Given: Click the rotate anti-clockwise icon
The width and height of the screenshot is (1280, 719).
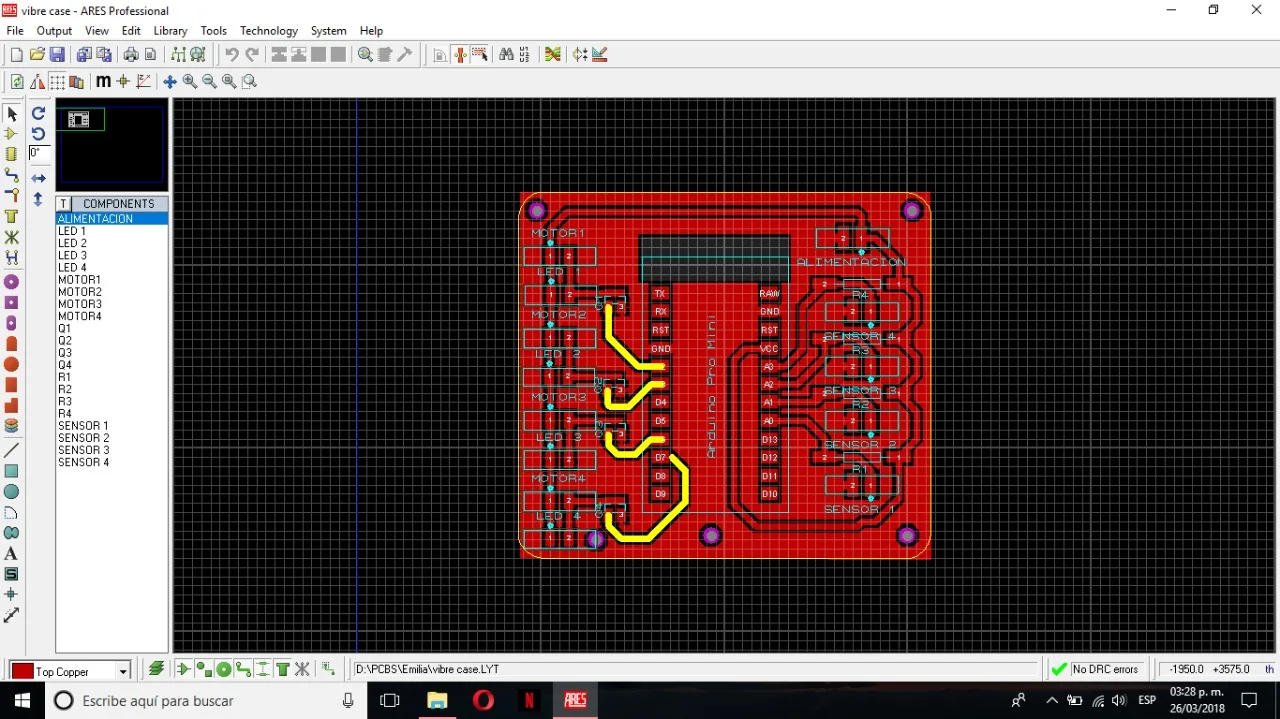Looking at the screenshot, I should click(x=38, y=134).
